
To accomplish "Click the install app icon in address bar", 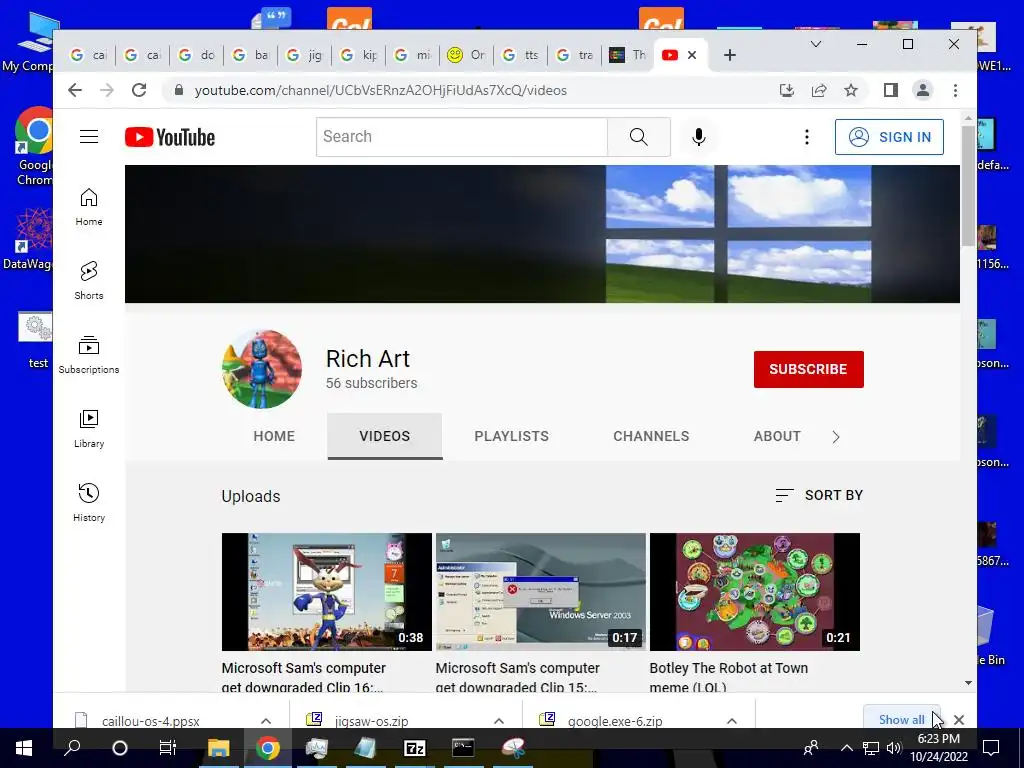I will (787, 90).
